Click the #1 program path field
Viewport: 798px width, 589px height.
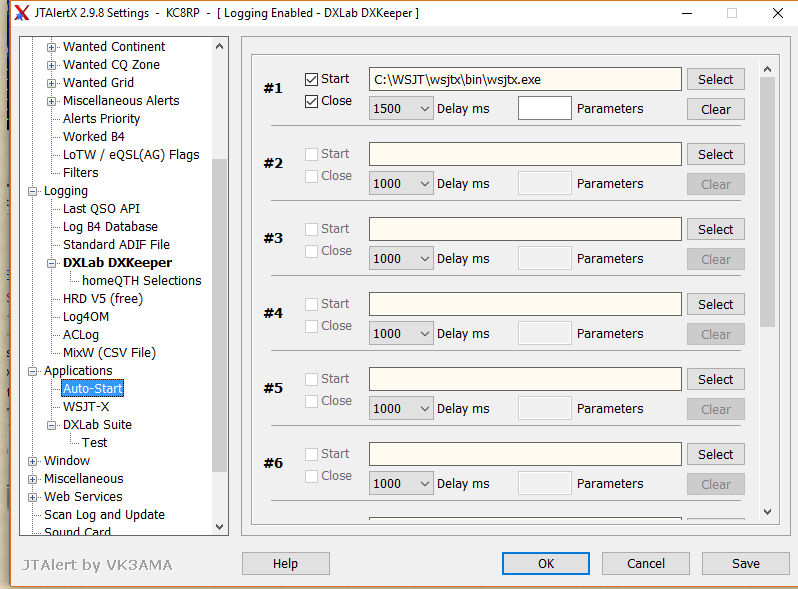(x=525, y=79)
